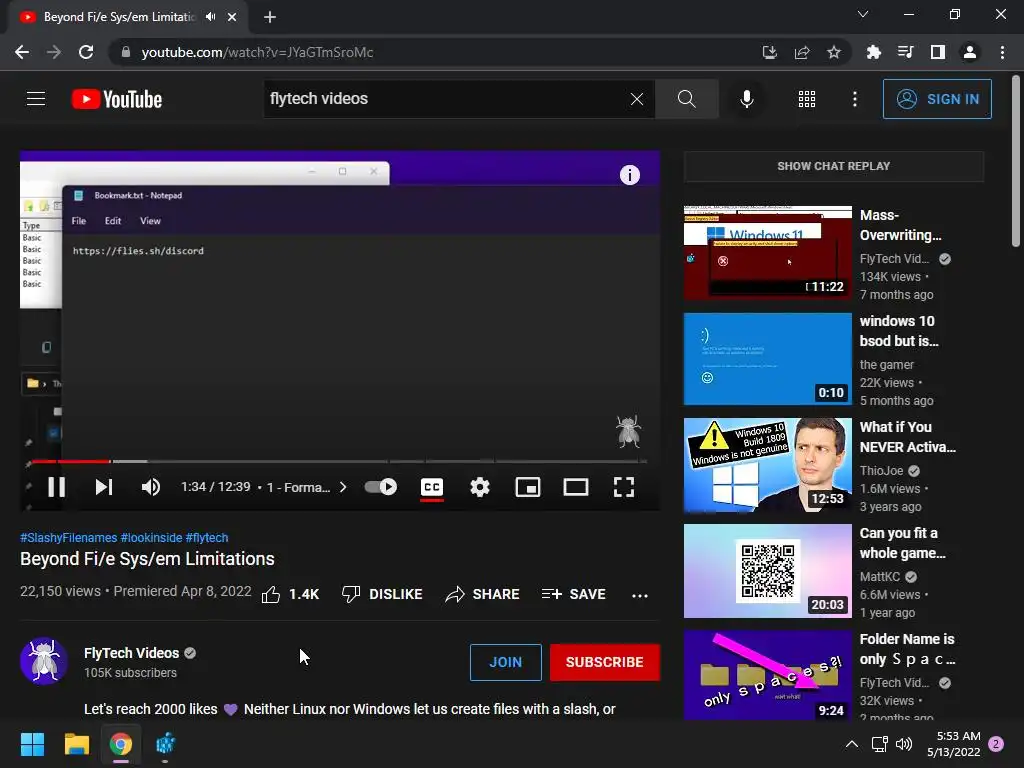This screenshot has height=768, width=1024.
Task: Pause the video playback
Action: click(x=56, y=487)
